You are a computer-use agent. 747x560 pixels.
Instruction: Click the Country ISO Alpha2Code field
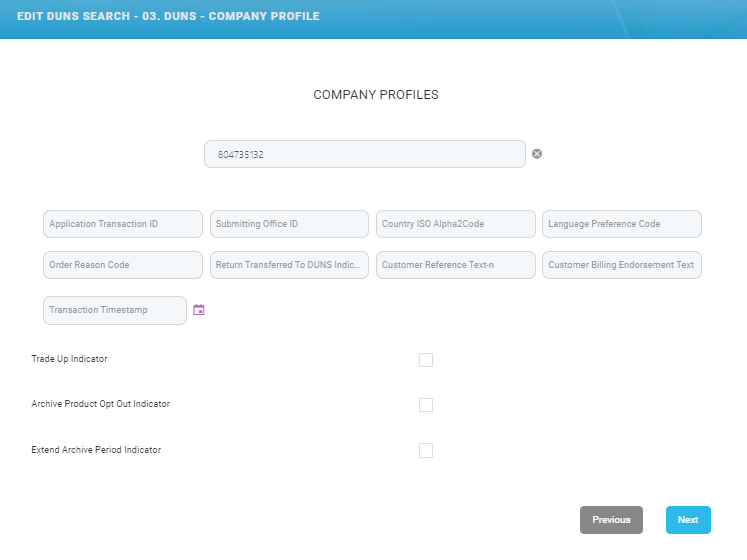(x=455, y=224)
